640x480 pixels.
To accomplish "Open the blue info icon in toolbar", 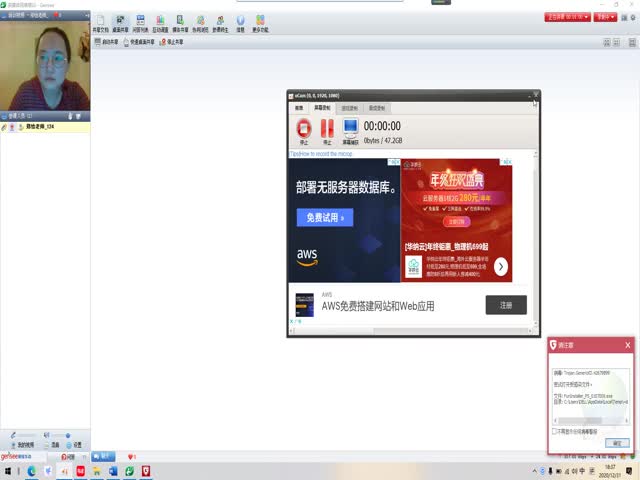I will (x=240, y=24).
